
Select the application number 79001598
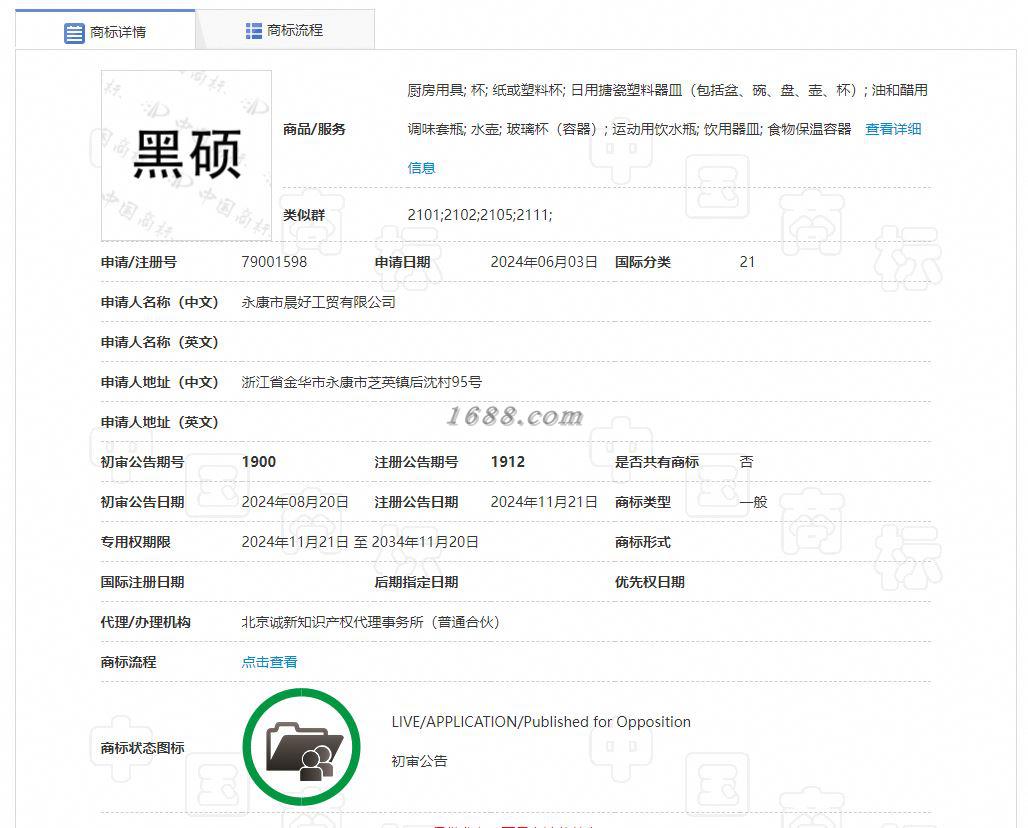(x=274, y=262)
